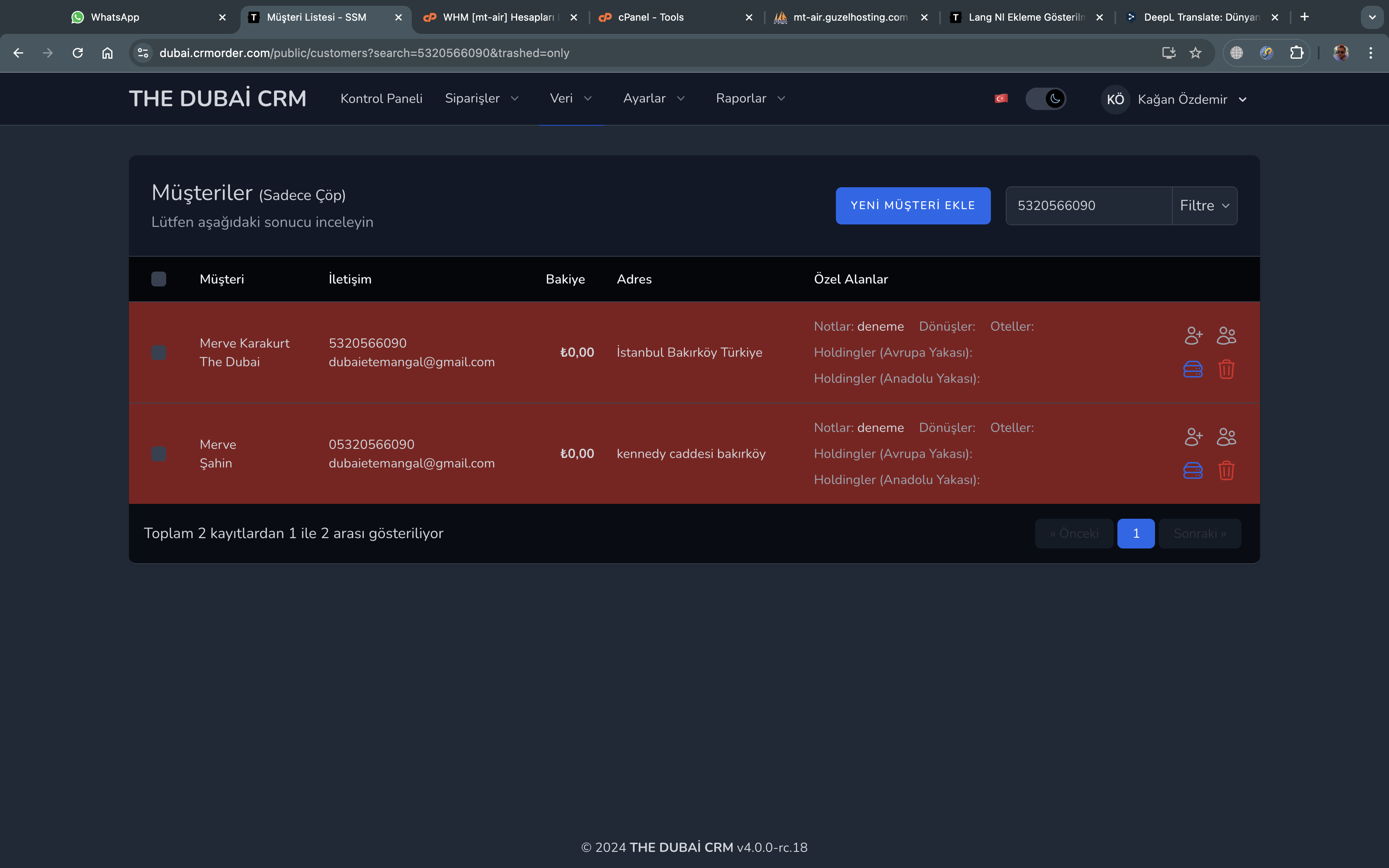The height and width of the screenshot is (868, 1389).
Task: Click the Turkish flag language icon
Action: pyautogui.click(x=1001, y=99)
